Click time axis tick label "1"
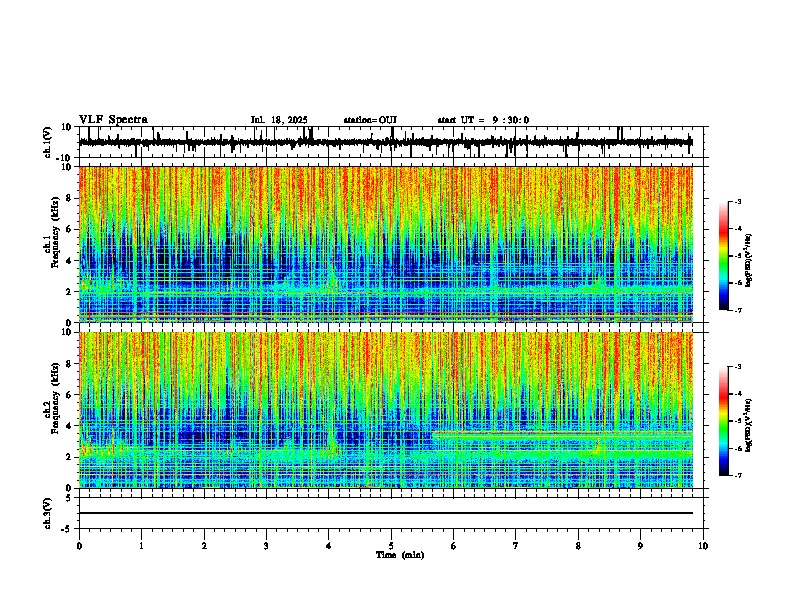Screen dimensions: 792x612 (x=142, y=546)
